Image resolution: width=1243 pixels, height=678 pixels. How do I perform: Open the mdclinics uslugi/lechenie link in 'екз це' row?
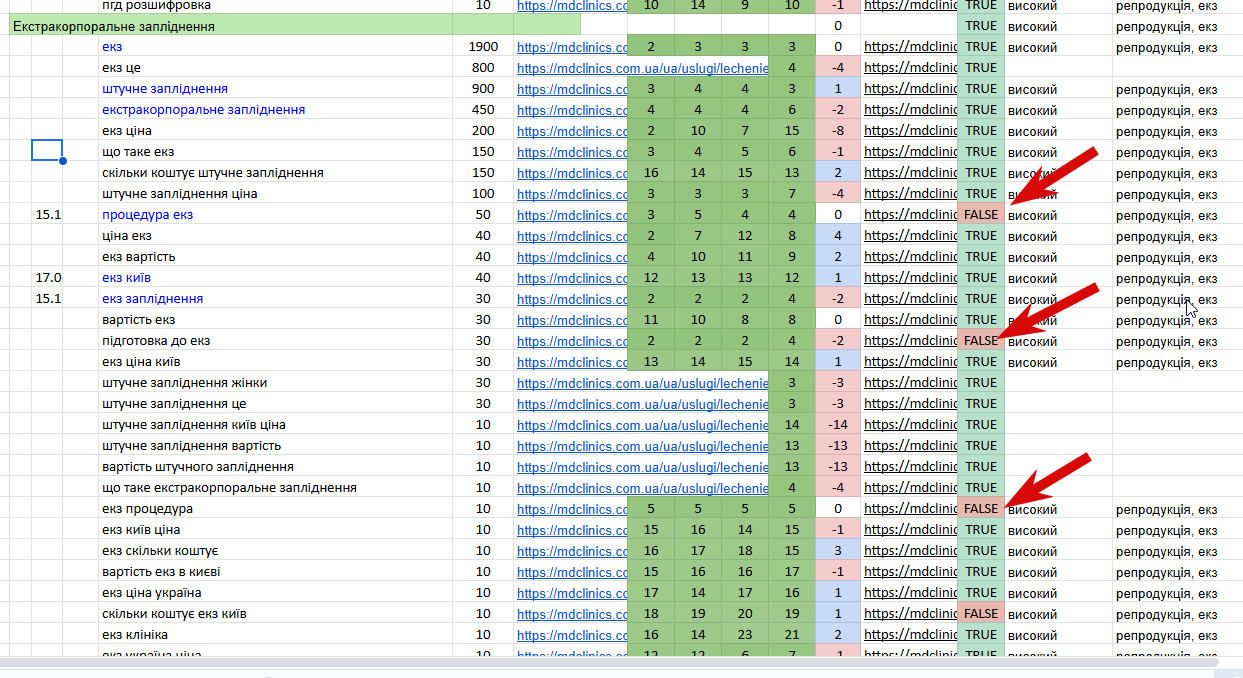643,68
